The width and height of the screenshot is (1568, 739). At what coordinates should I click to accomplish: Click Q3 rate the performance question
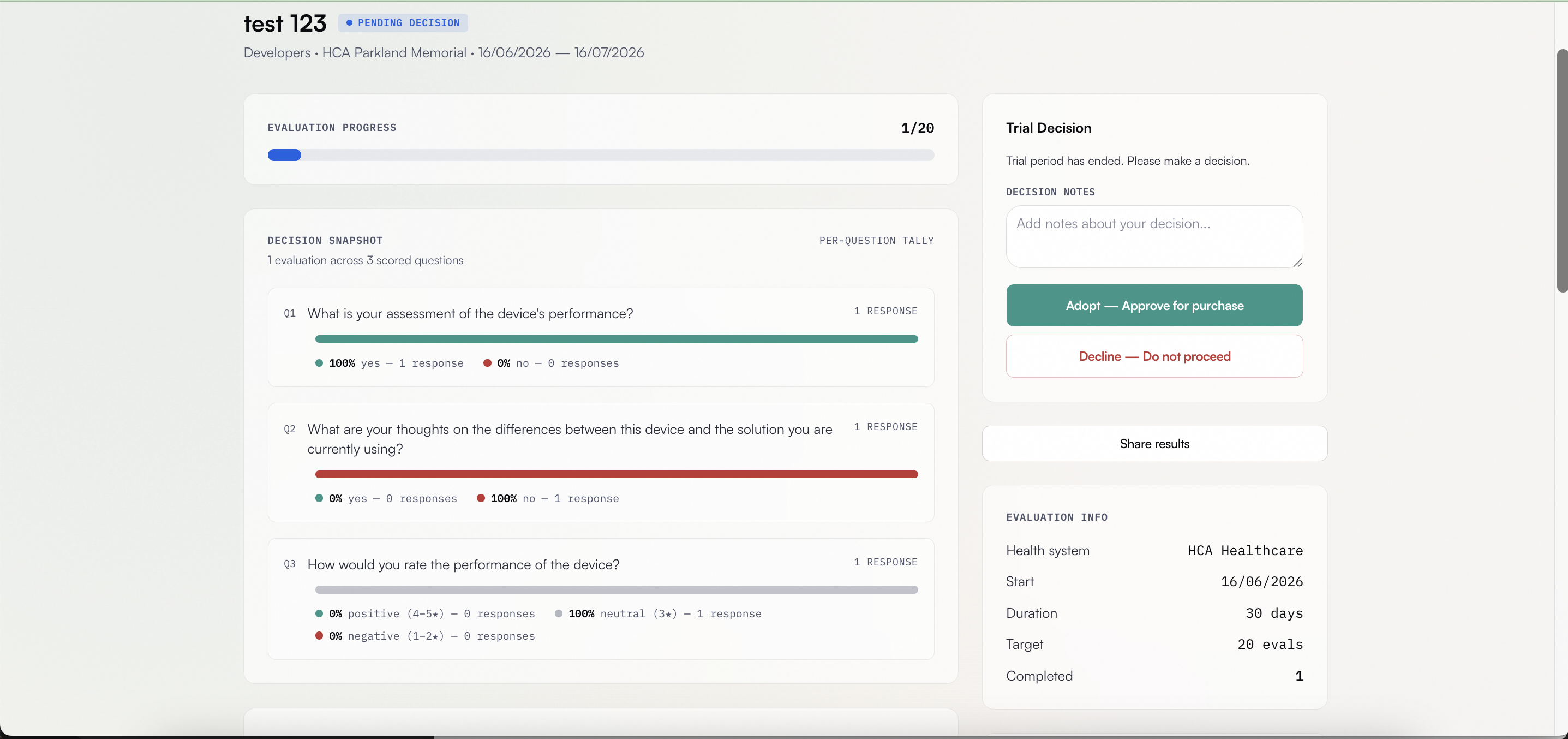pos(463,564)
